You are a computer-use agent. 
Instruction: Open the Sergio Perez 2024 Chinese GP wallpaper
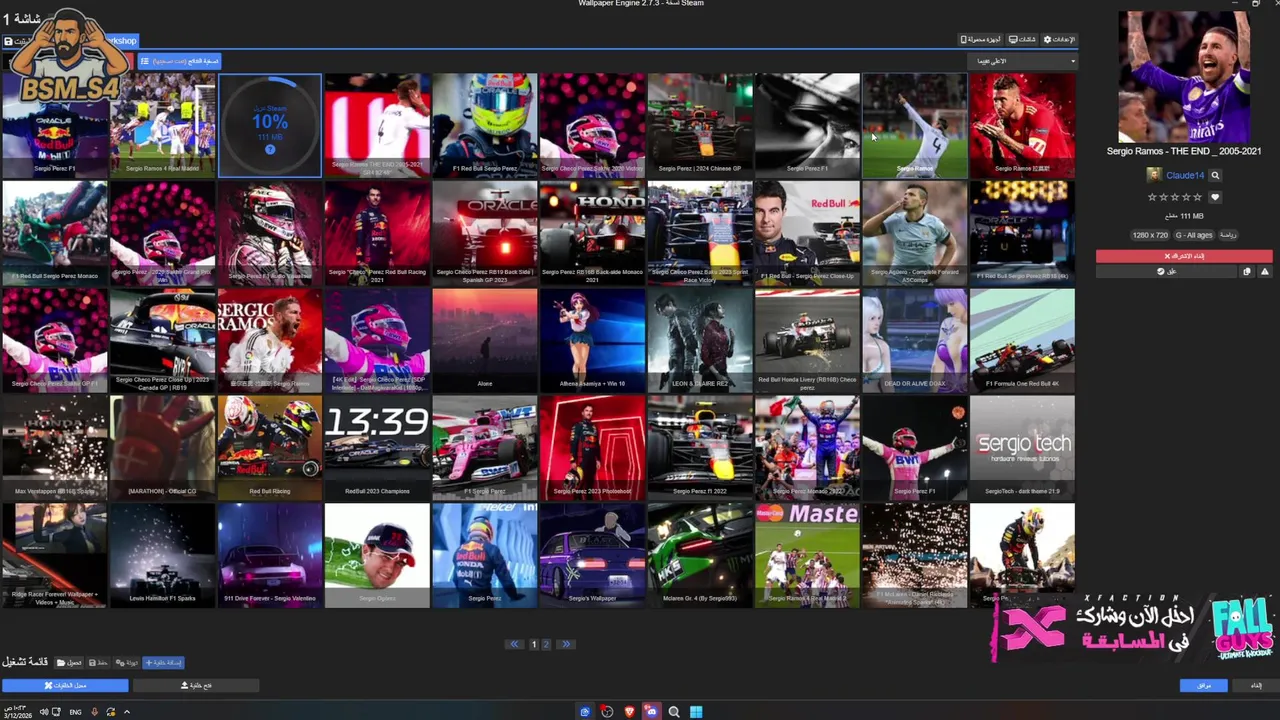coord(700,124)
